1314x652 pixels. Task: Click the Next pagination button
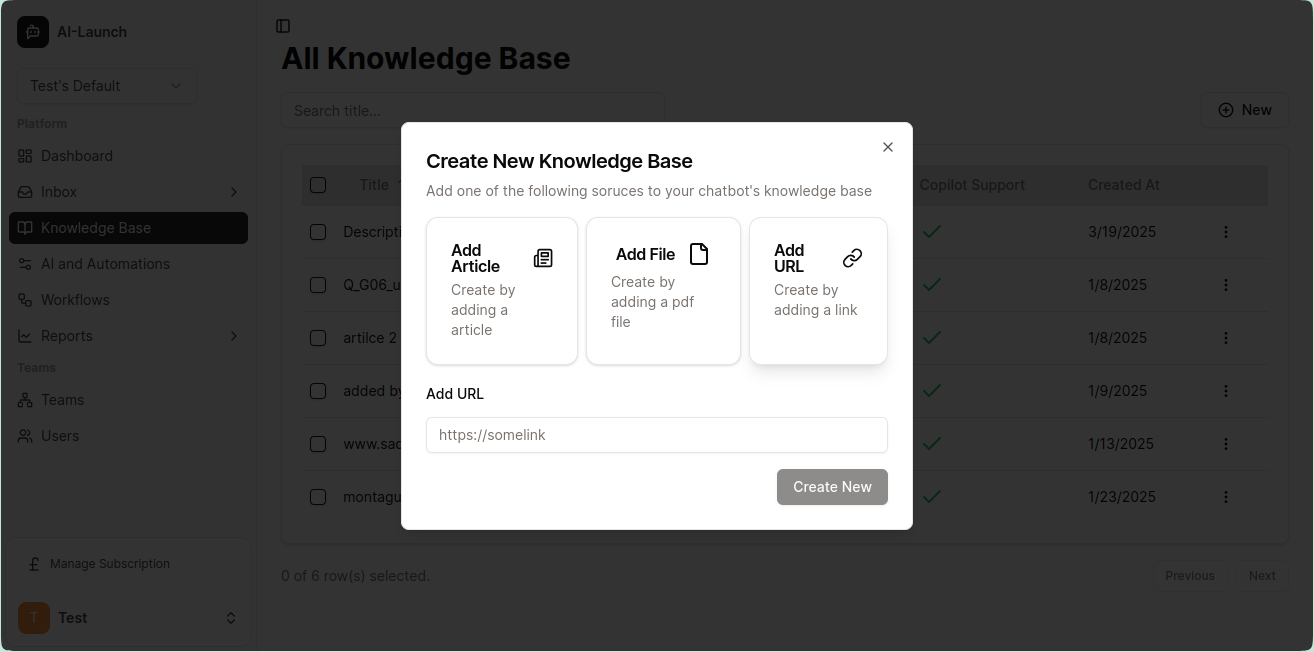click(1262, 576)
